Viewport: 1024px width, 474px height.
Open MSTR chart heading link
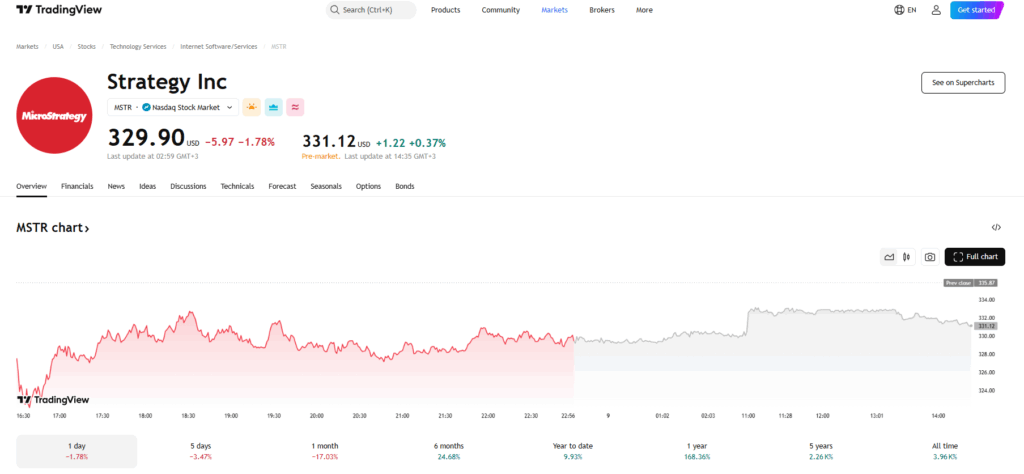(x=53, y=228)
